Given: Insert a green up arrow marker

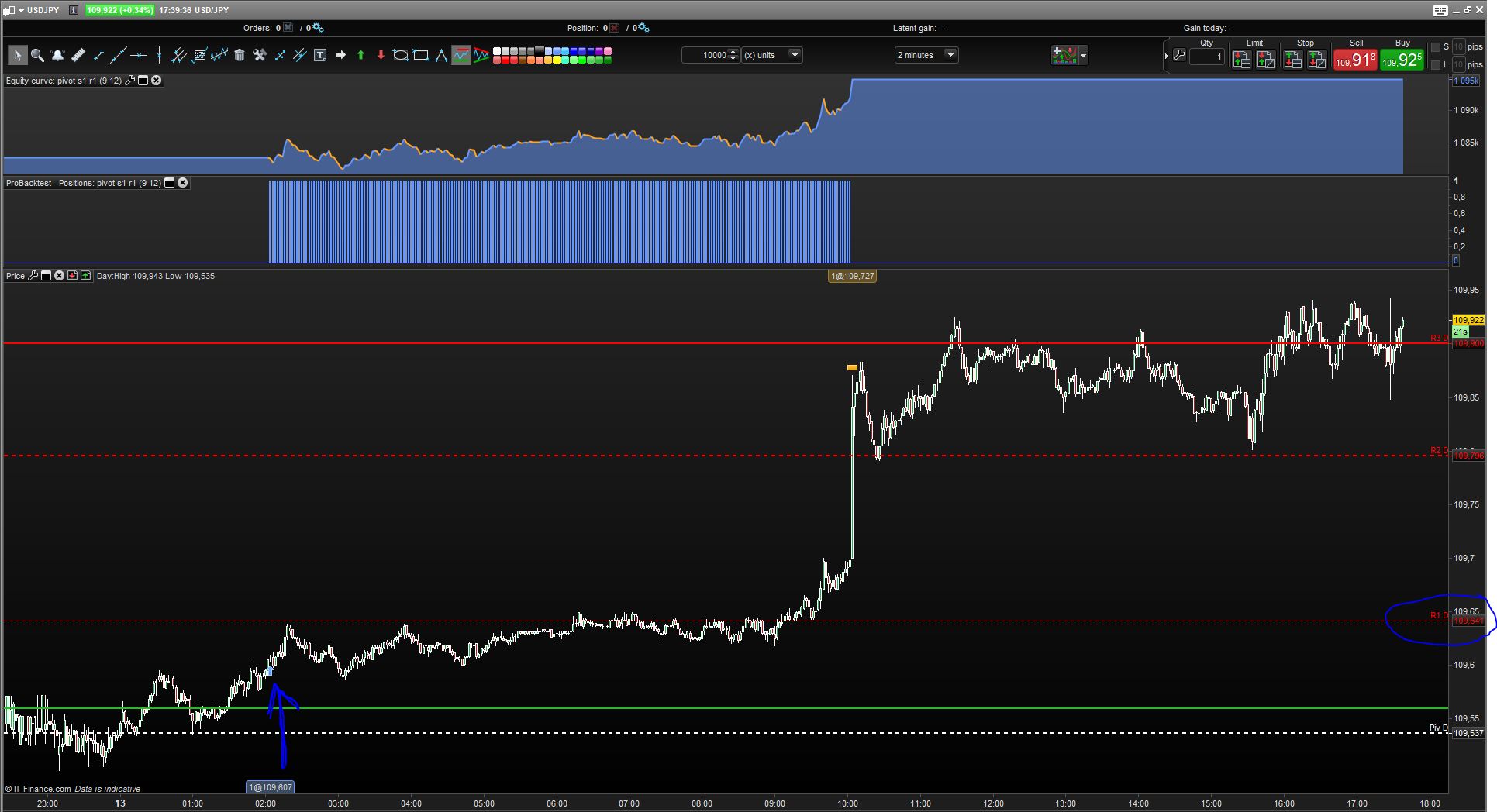Looking at the screenshot, I should coord(360,55).
